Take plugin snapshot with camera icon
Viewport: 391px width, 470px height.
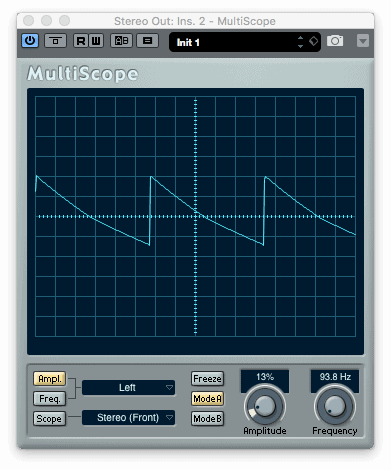pos(335,41)
